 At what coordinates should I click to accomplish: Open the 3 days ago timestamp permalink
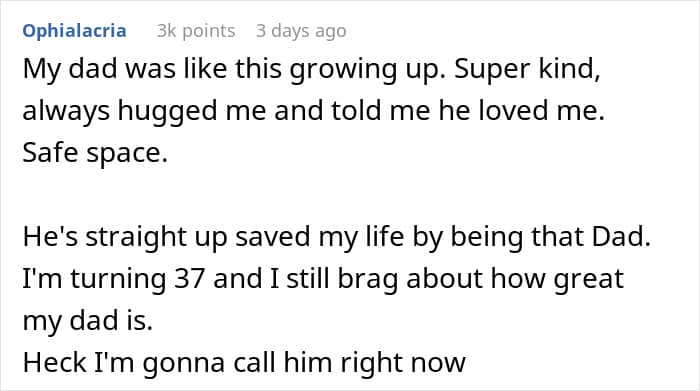[301, 31]
